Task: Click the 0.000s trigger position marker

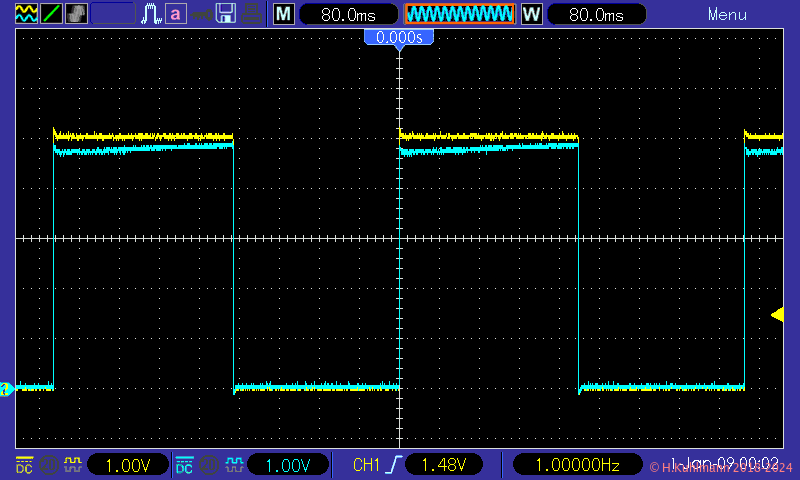Action: pos(399,38)
